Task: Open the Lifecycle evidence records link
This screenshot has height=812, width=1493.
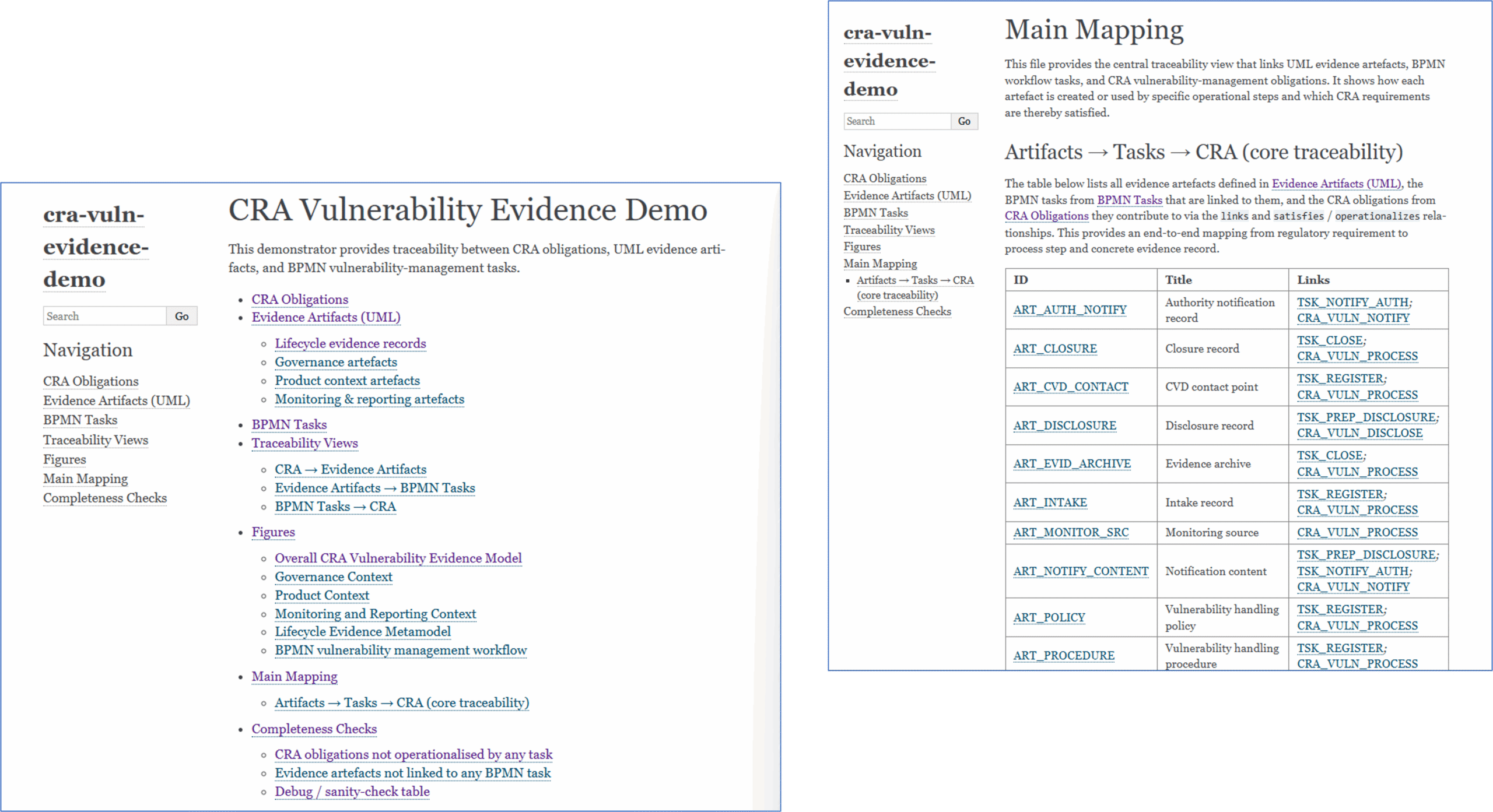Action: pos(351,343)
